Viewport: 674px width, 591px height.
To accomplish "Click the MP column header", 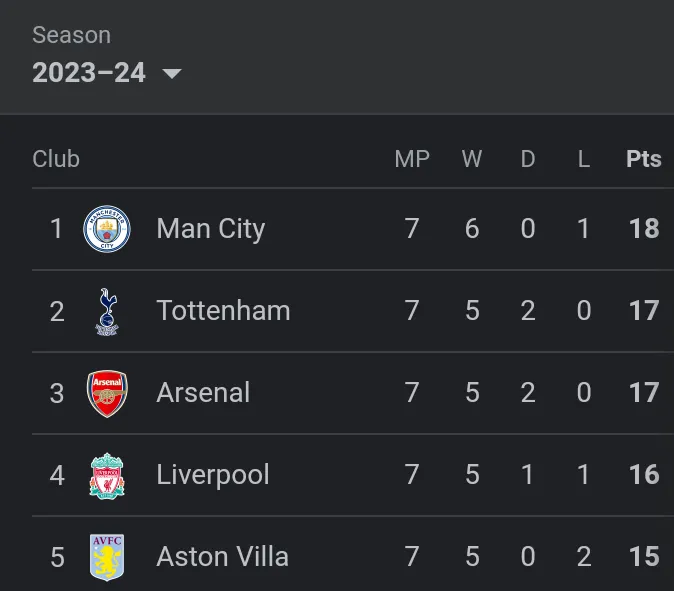I will coord(412,159).
